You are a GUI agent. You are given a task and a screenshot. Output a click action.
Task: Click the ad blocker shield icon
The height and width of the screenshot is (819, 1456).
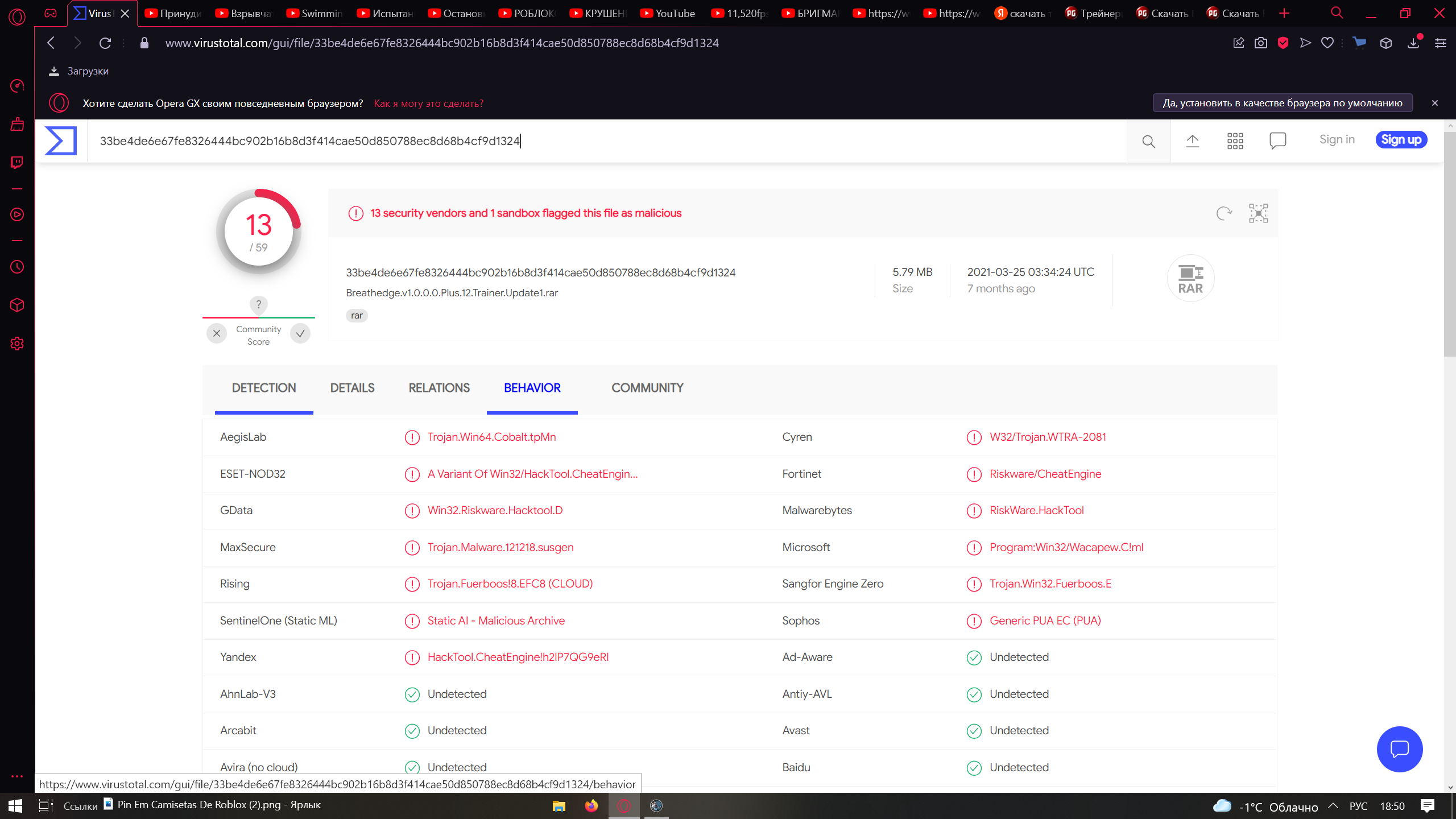coord(1283,43)
